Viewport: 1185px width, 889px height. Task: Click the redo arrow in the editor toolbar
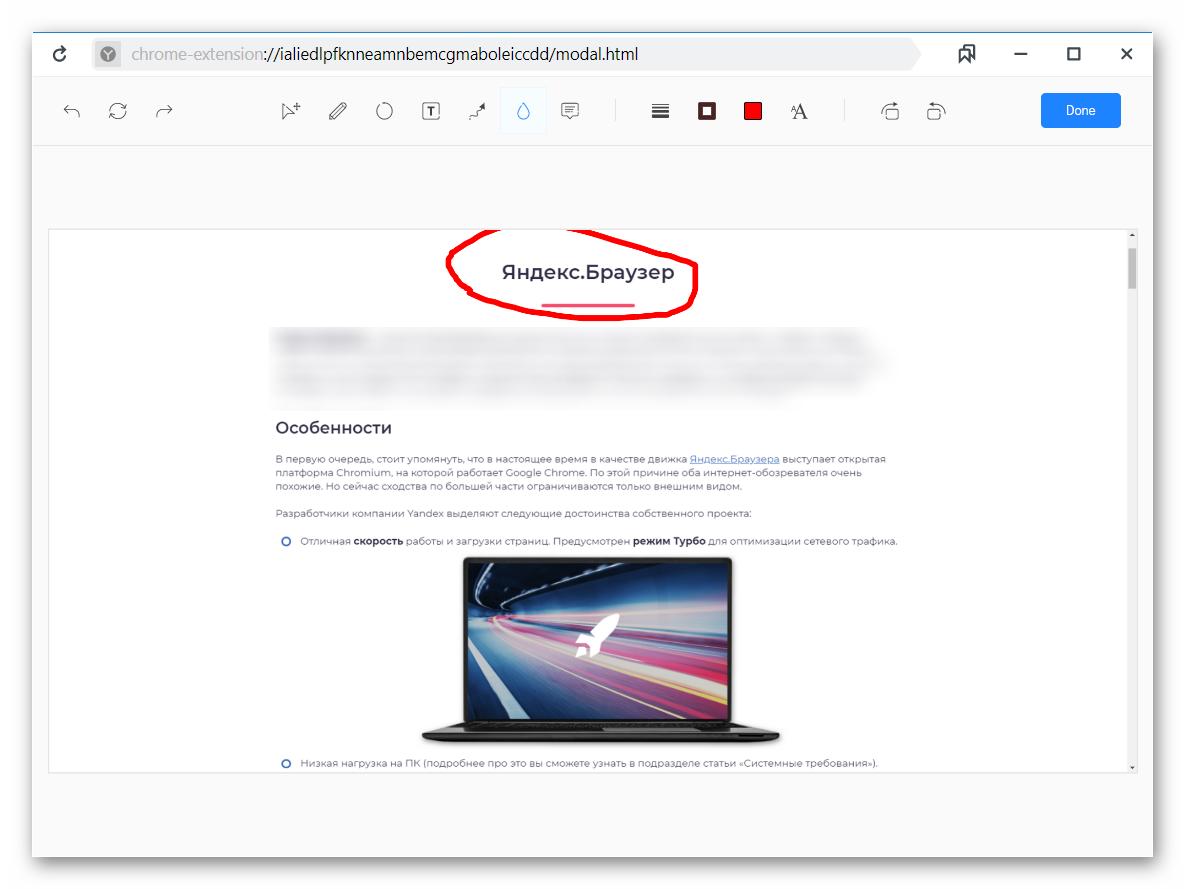[164, 111]
